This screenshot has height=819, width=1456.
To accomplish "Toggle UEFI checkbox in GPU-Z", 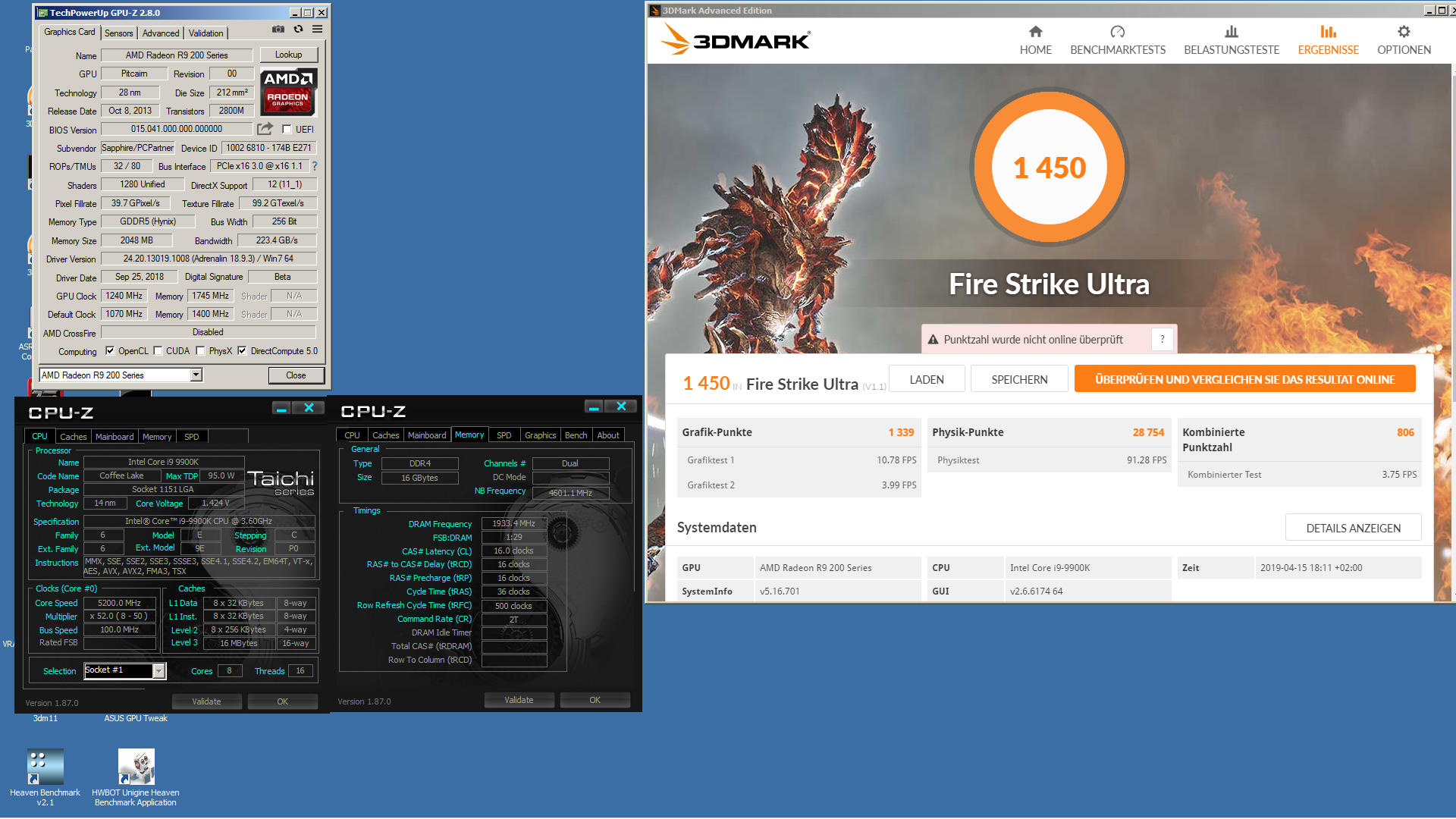I will [x=287, y=129].
